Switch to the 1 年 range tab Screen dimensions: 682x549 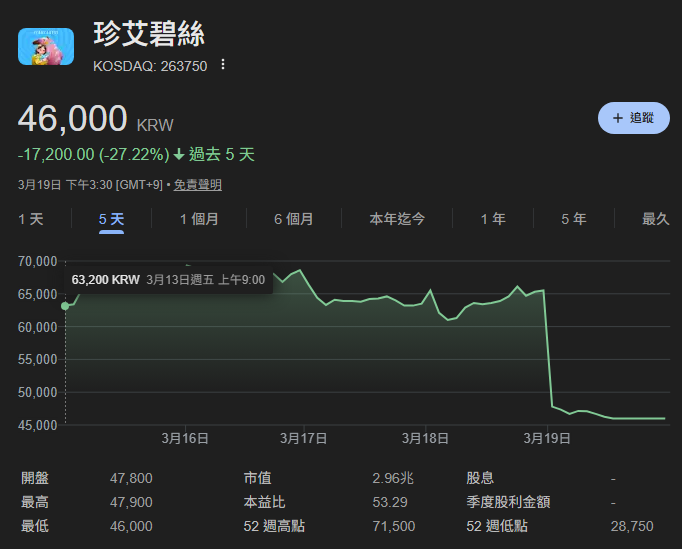(493, 219)
